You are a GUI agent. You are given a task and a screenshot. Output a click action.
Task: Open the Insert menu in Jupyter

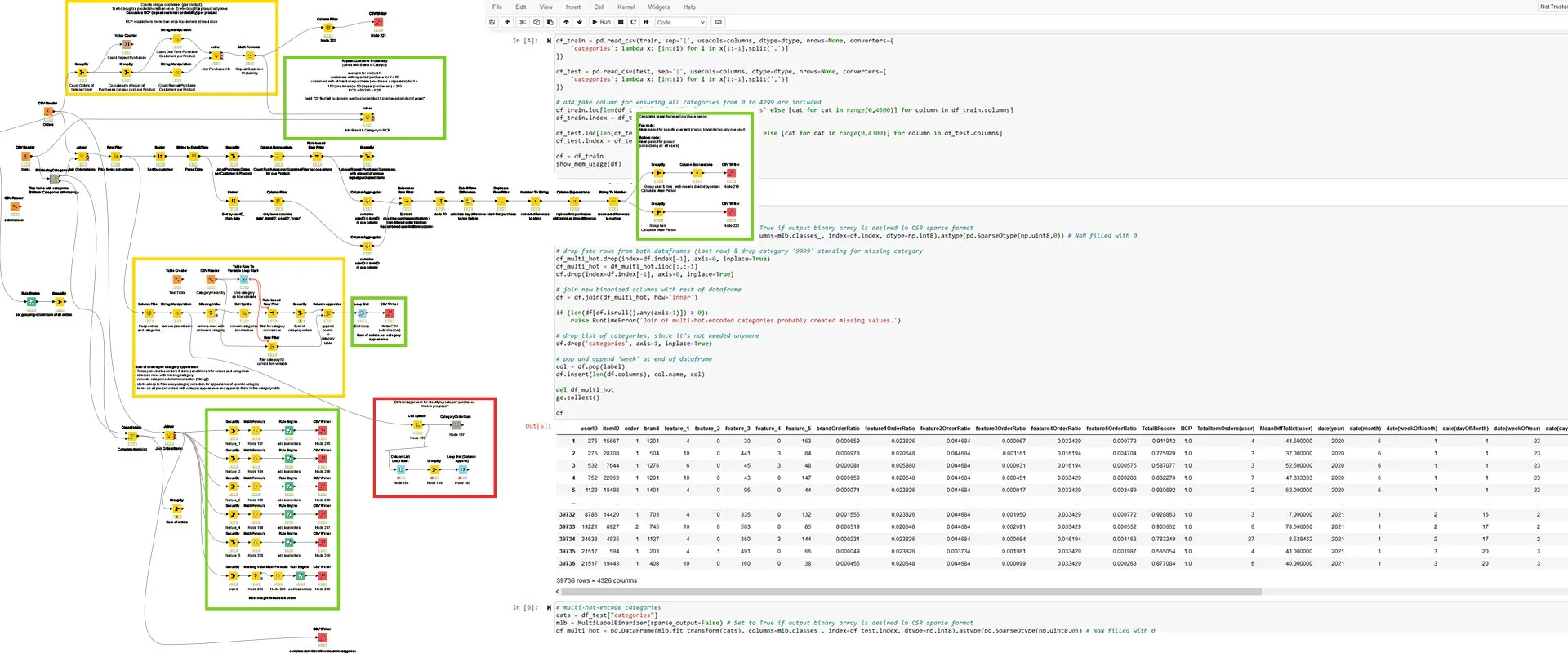click(573, 7)
